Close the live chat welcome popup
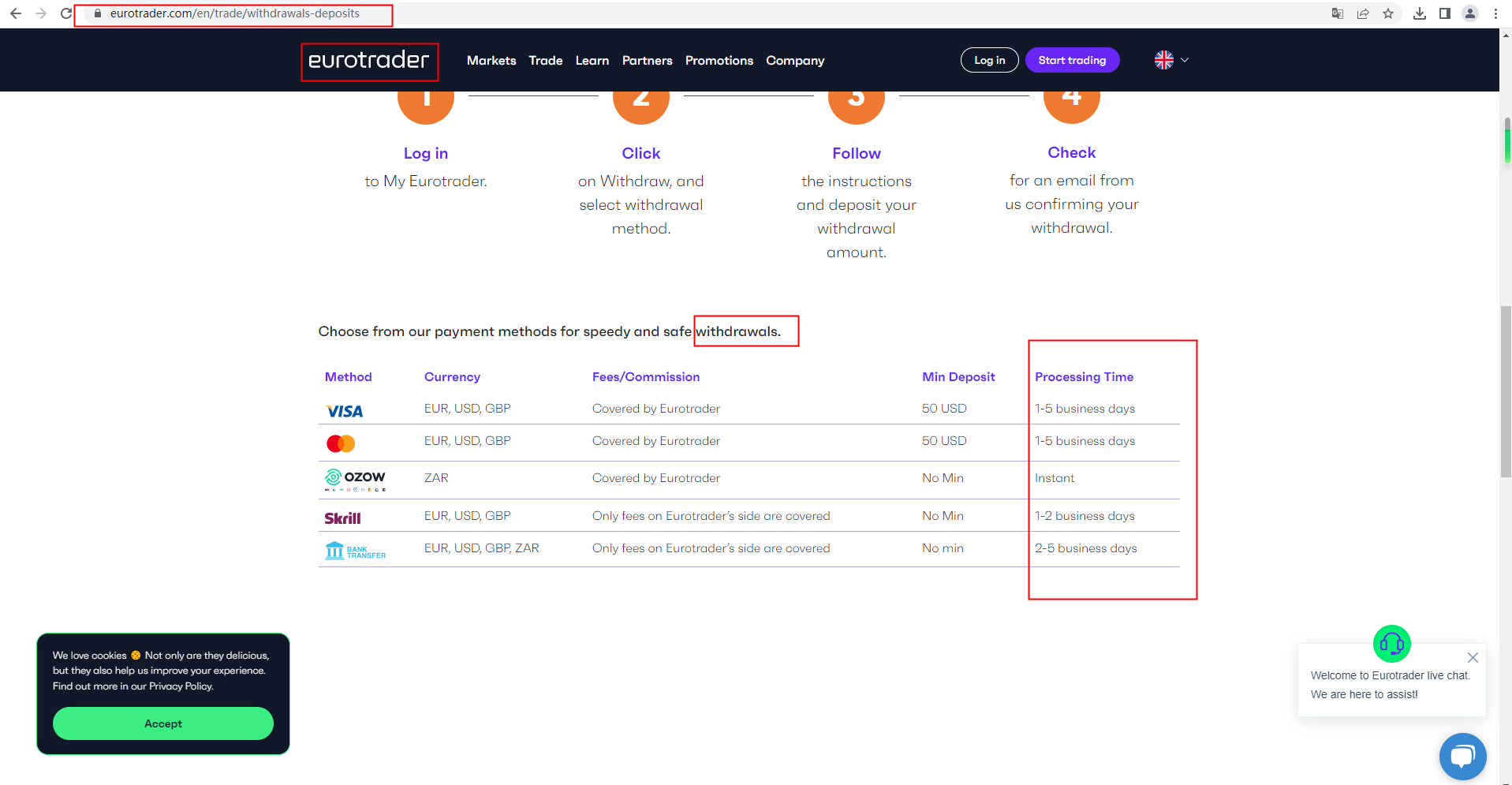1512x785 pixels. pyautogui.click(x=1472, y=657)
